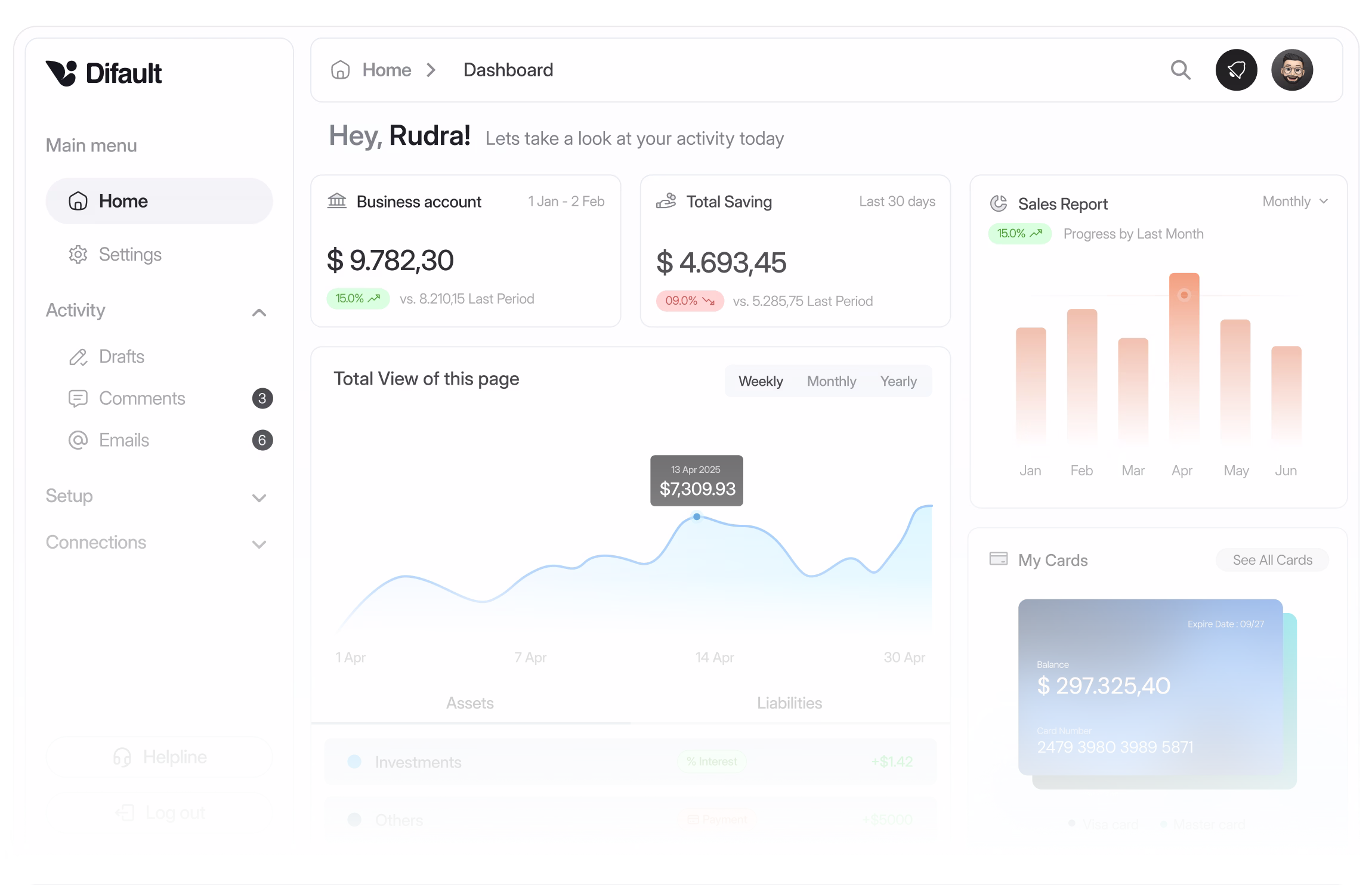Open search with the magnifier icon
This screenshot has width=1372, height=885.
click(x=1180, y=70)
